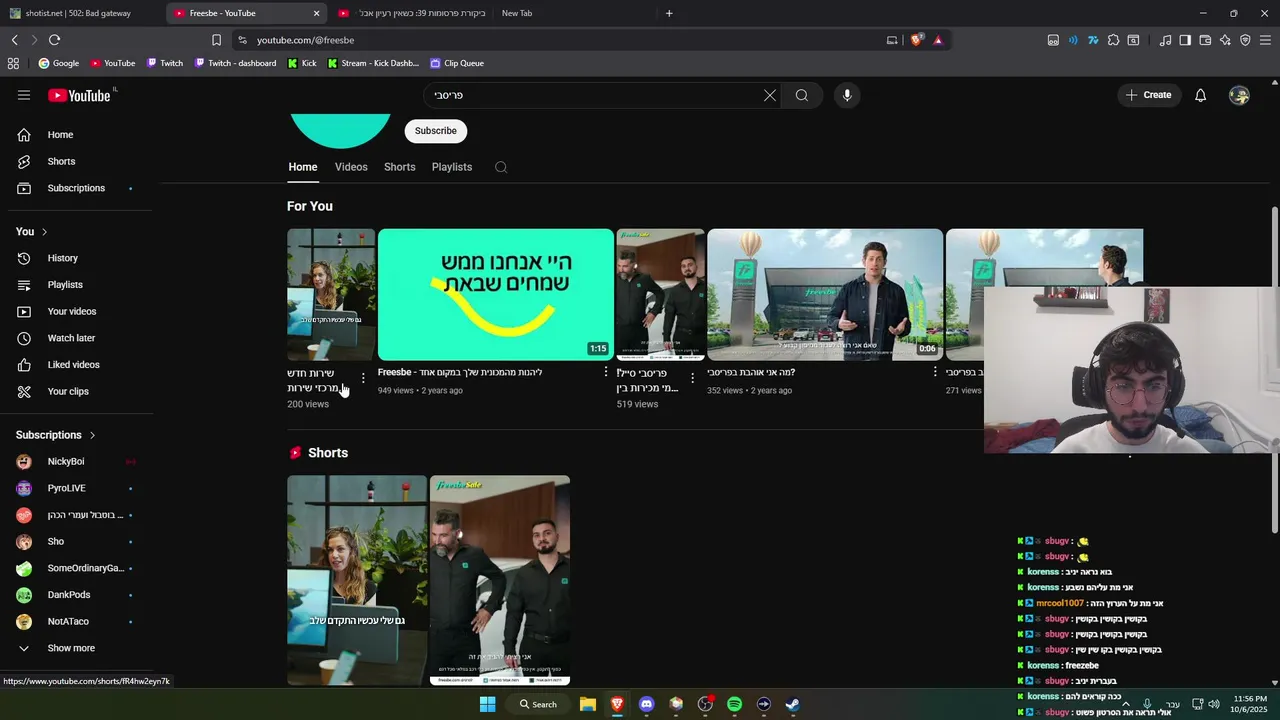Open options for the 519 views video

(x=692, y=378)
